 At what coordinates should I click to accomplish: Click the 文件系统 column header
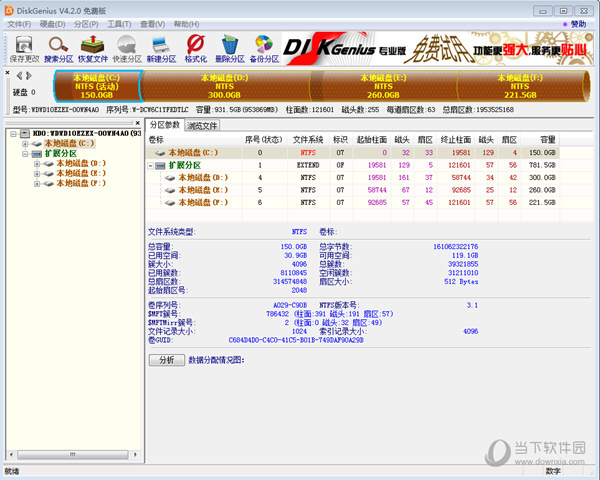point(308,140)
